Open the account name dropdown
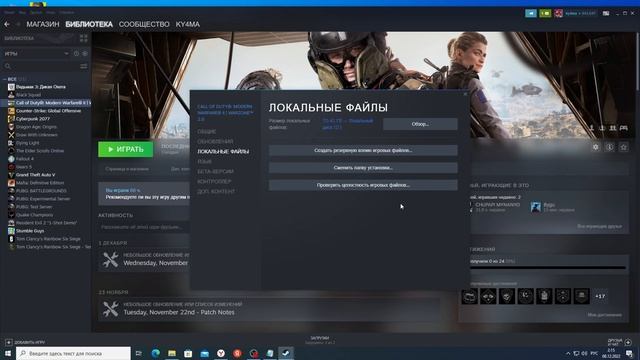 pyautogui.click(x=580, y=13)
